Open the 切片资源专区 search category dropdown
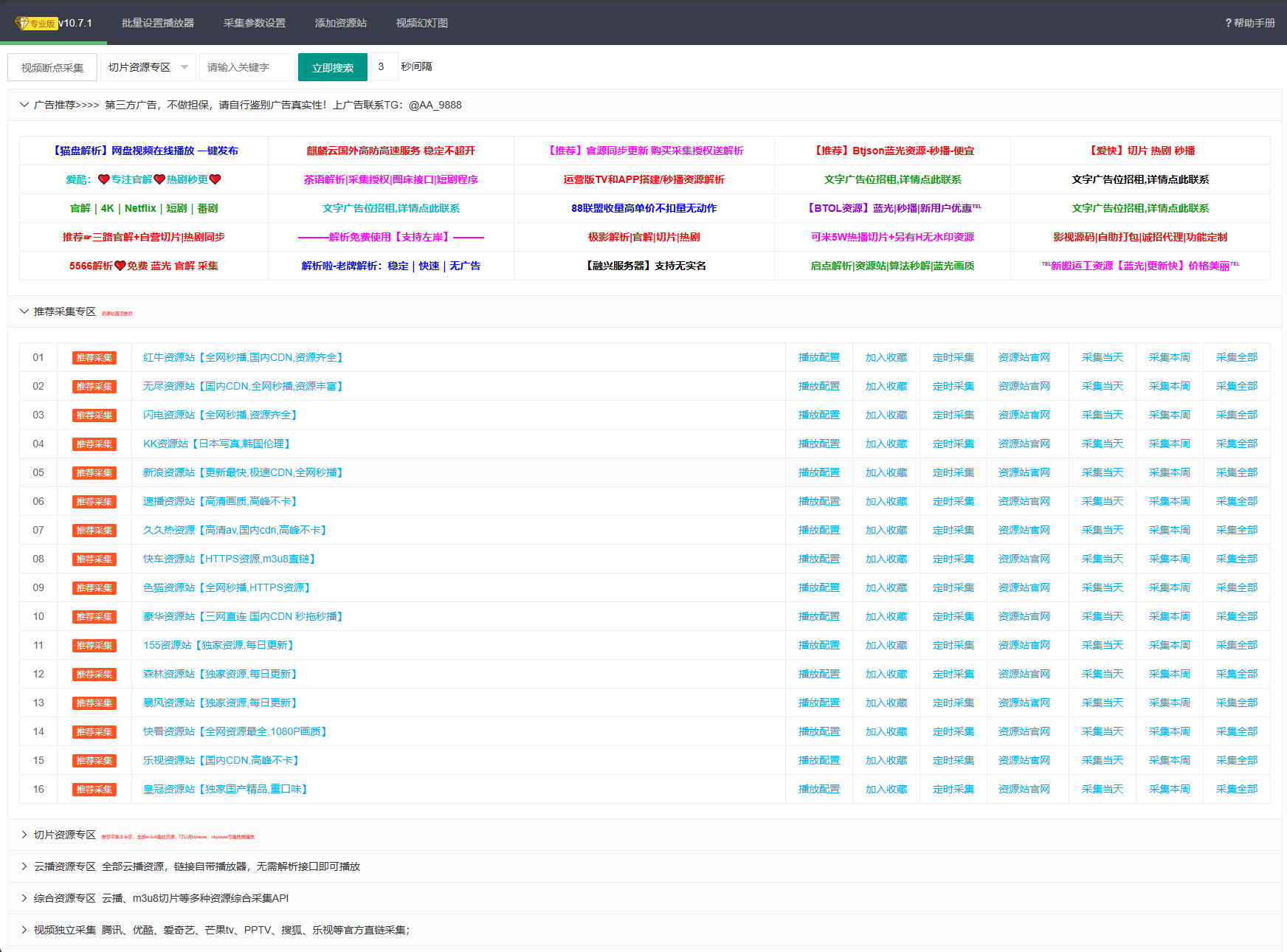The width and height of the screenshot is (1287, 952). point(148,67)
